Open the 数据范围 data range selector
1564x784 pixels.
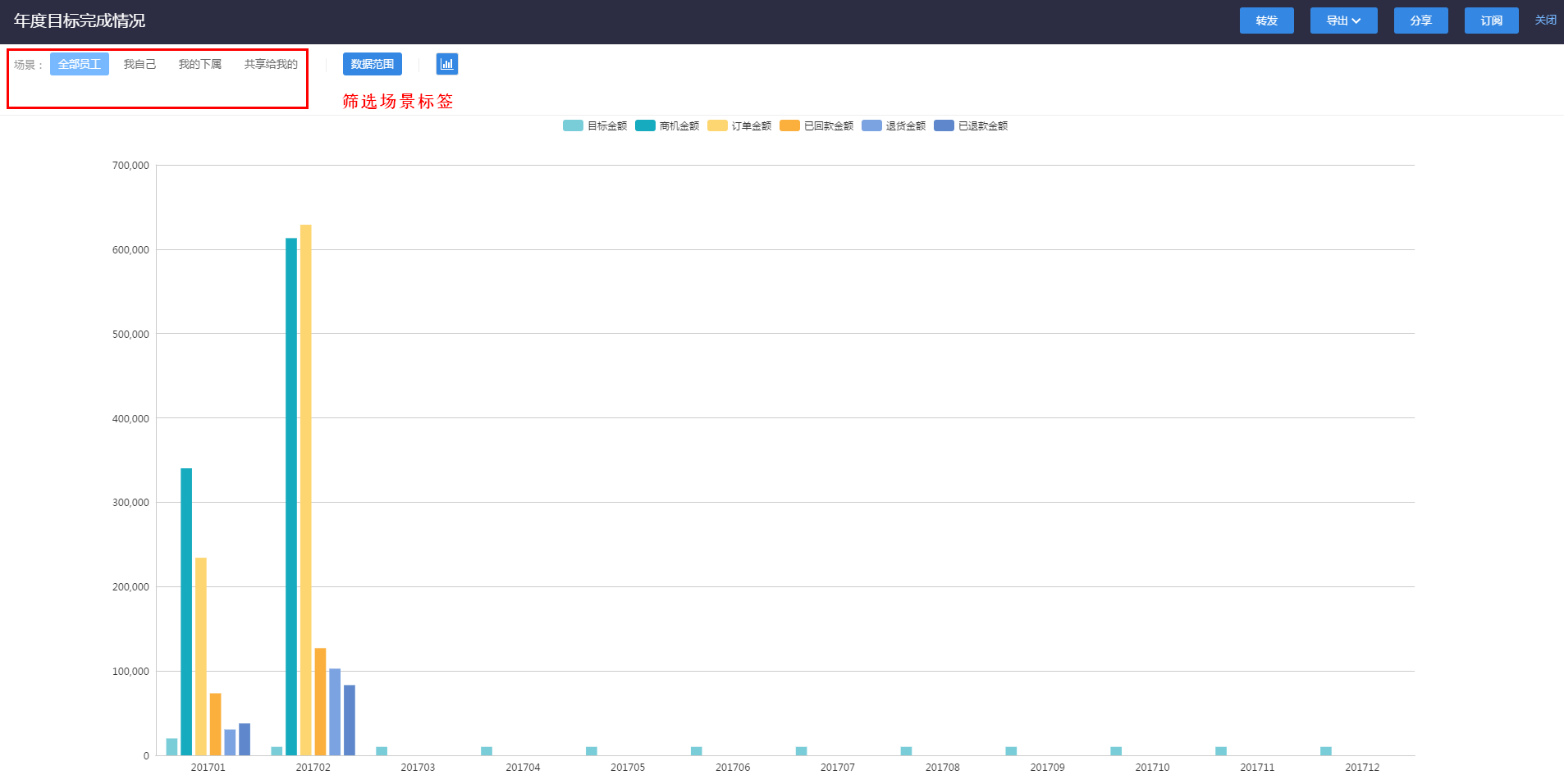[x=373, y=64]
